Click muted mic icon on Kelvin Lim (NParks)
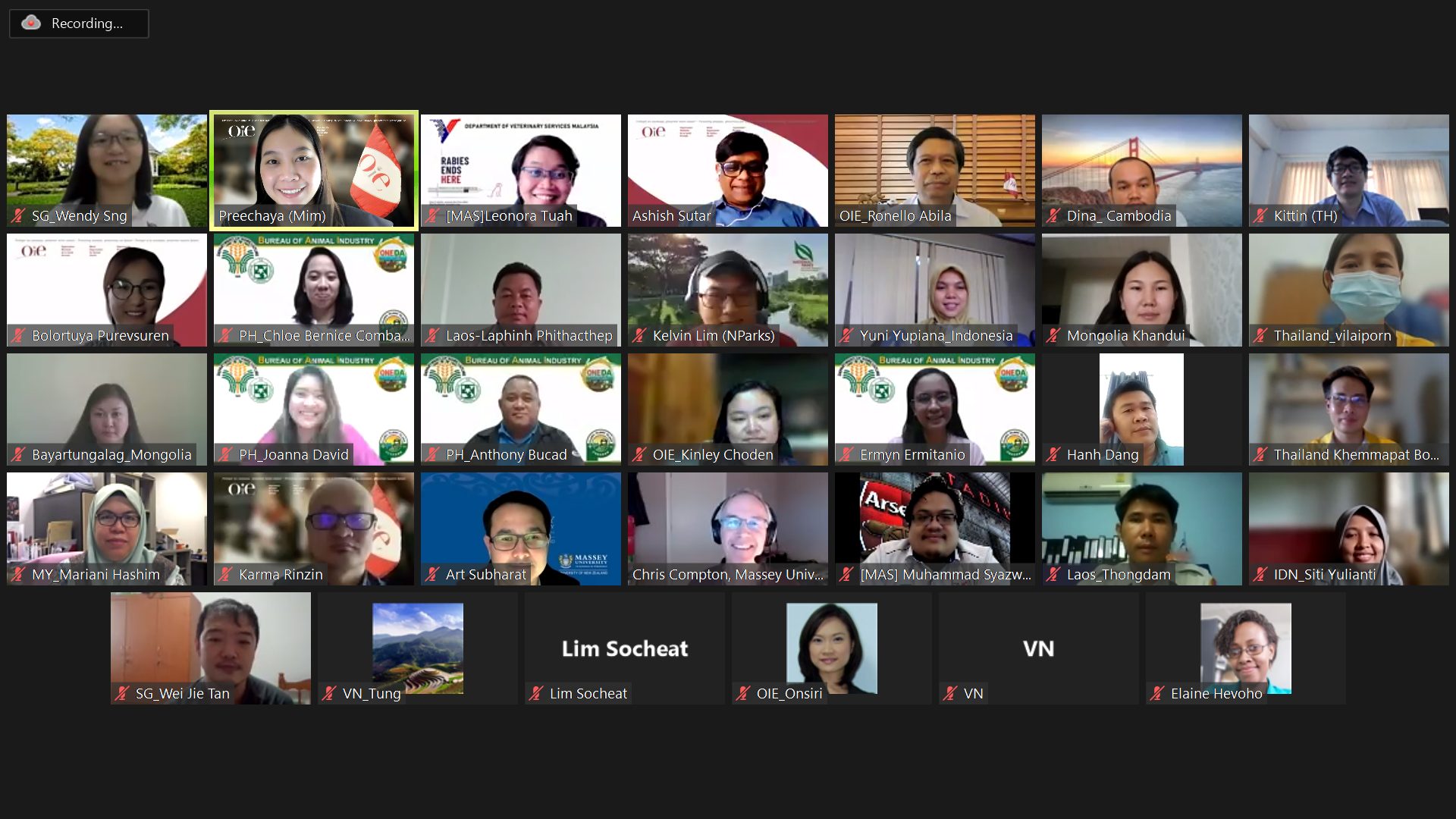 [x=639, y=335]
